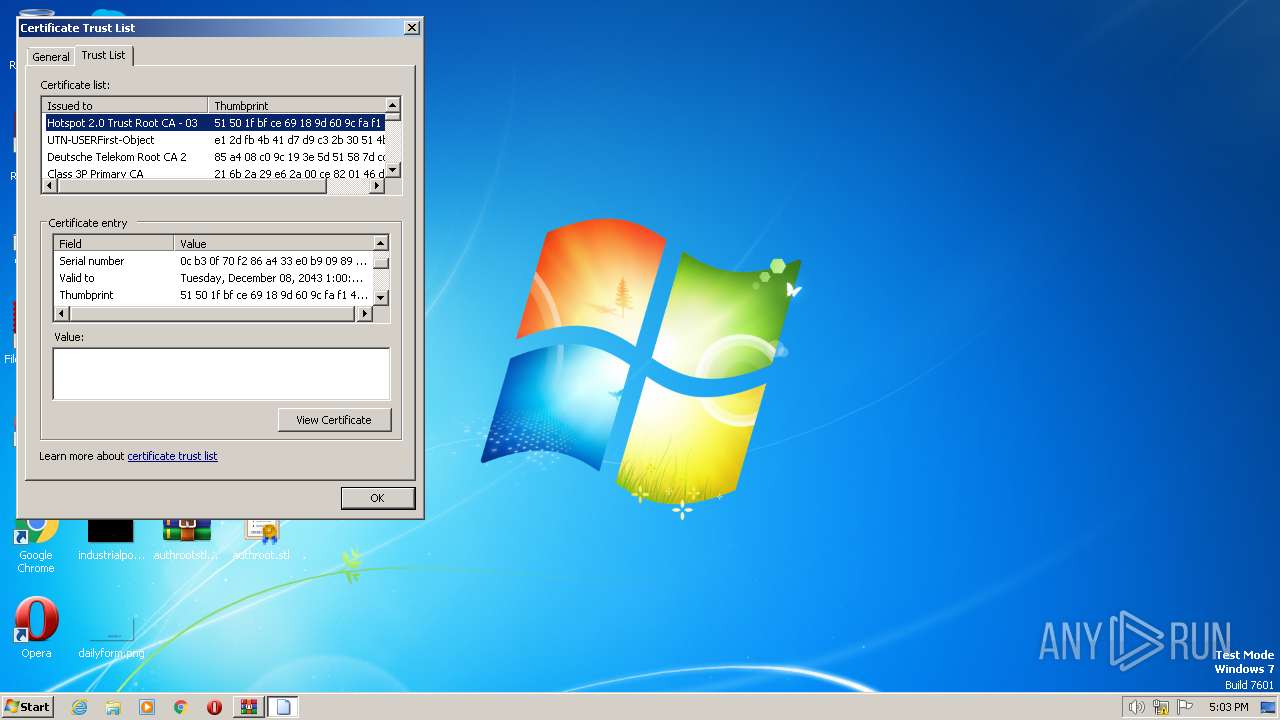The image size is (1280, 720).
Task: Switch to the General tab
Action: (x=51, y=57)
